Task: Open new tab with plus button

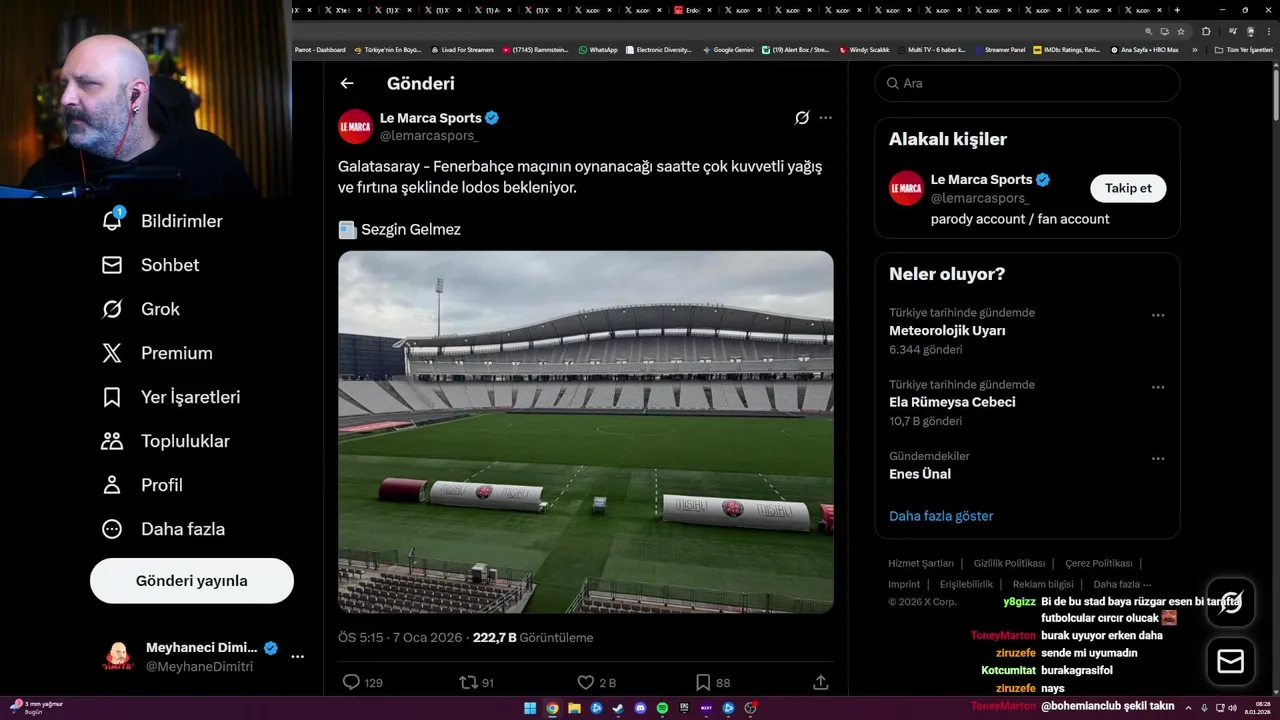Action: click(1177, 10)
